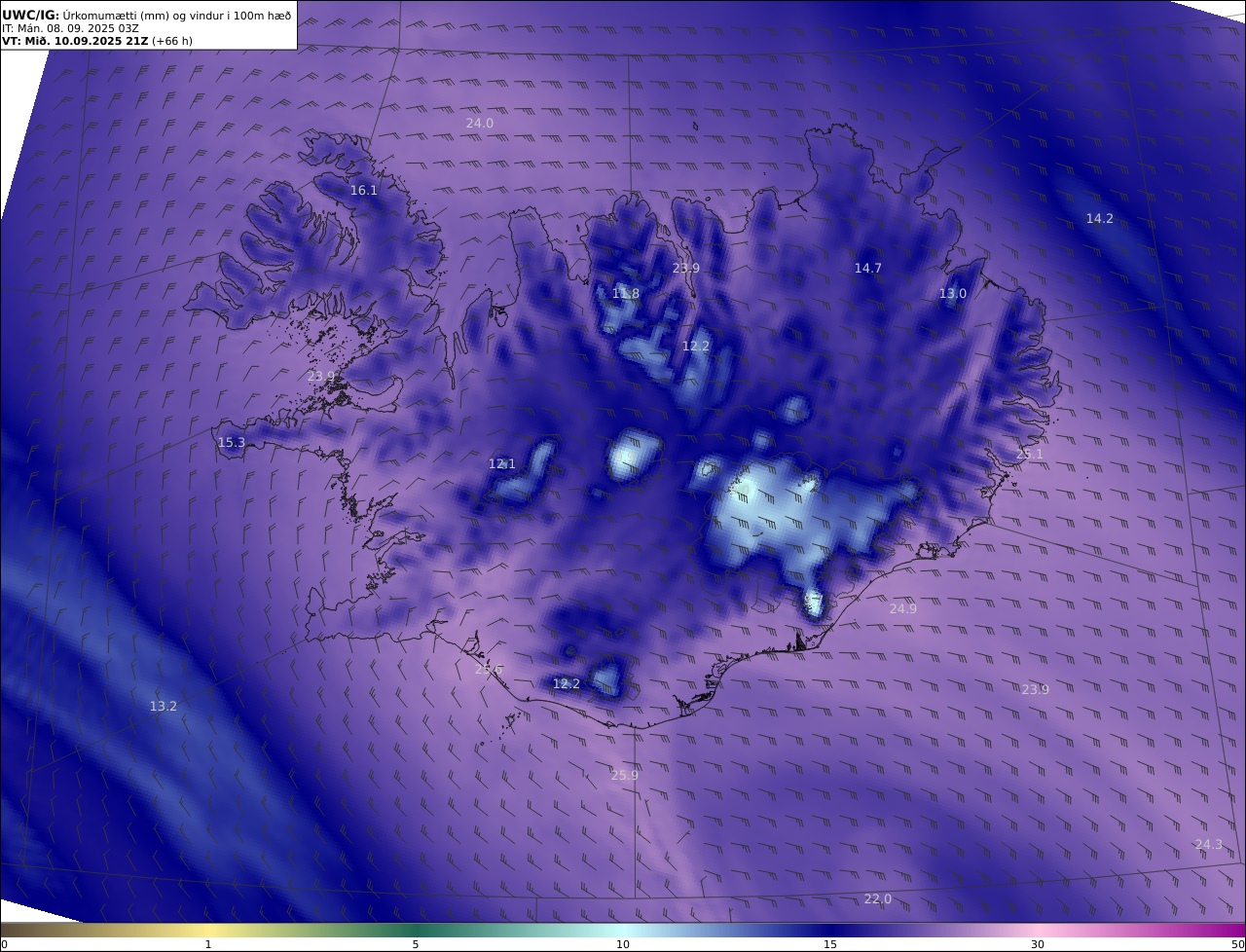Click the color scale tick labeled 50
Screen dimensions: 1246x952
[x=1237, y=944]
